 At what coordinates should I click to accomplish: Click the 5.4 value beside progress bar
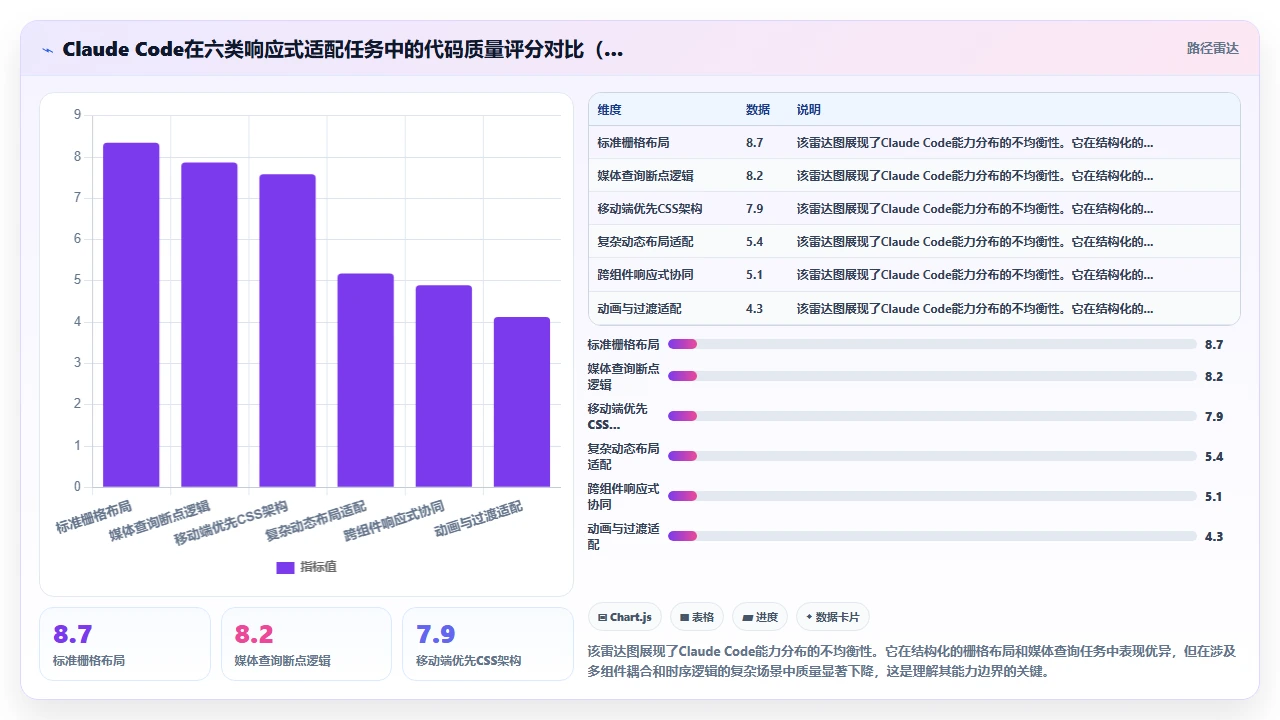[1214, 456]
